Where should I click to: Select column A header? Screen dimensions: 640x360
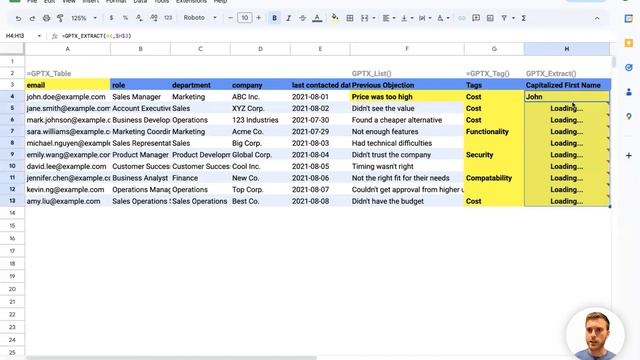click(67, 49)
